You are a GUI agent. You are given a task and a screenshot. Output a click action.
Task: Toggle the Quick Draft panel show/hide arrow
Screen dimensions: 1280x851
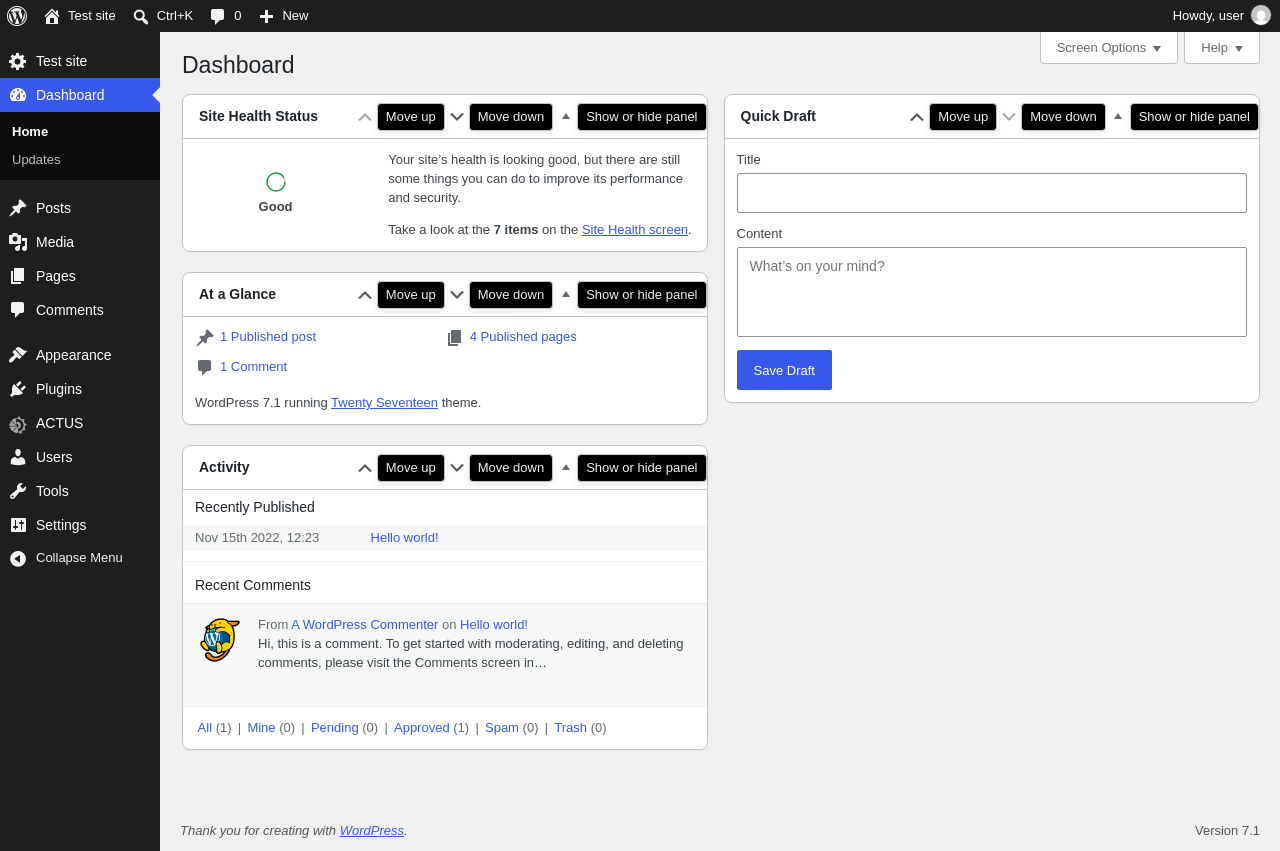1118,116
